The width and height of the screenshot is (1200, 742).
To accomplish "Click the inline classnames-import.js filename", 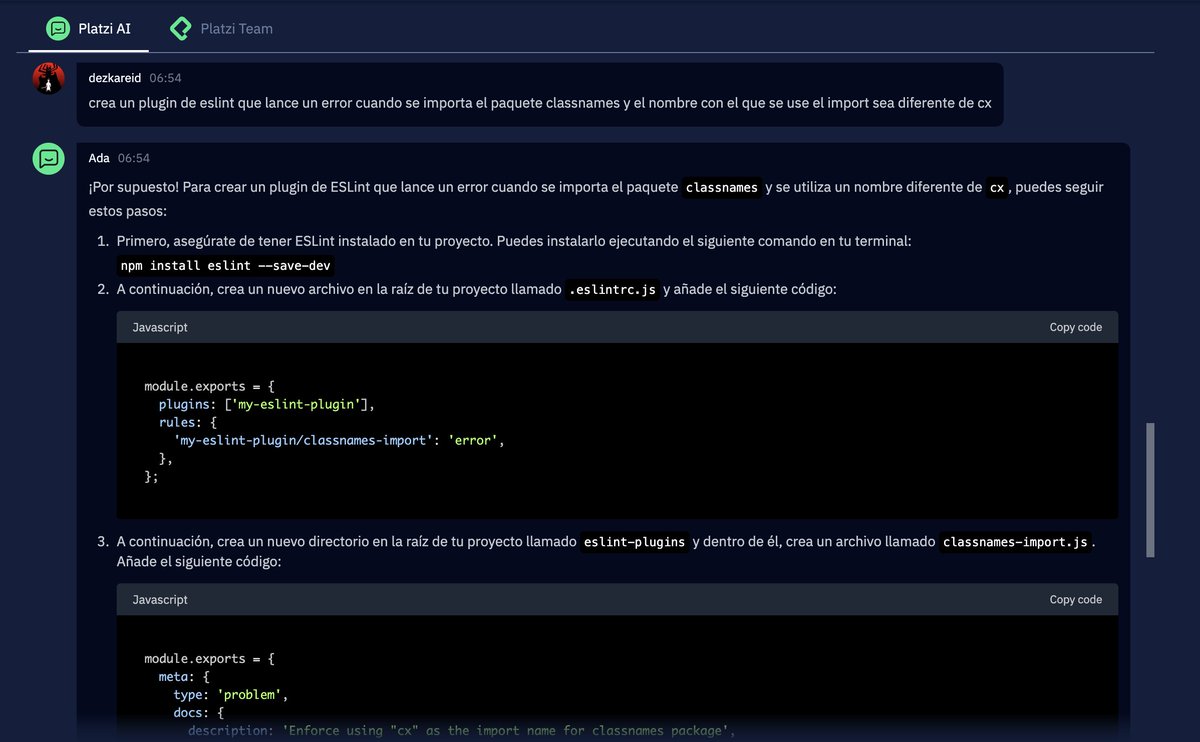I will click(x=1015, y=542).
